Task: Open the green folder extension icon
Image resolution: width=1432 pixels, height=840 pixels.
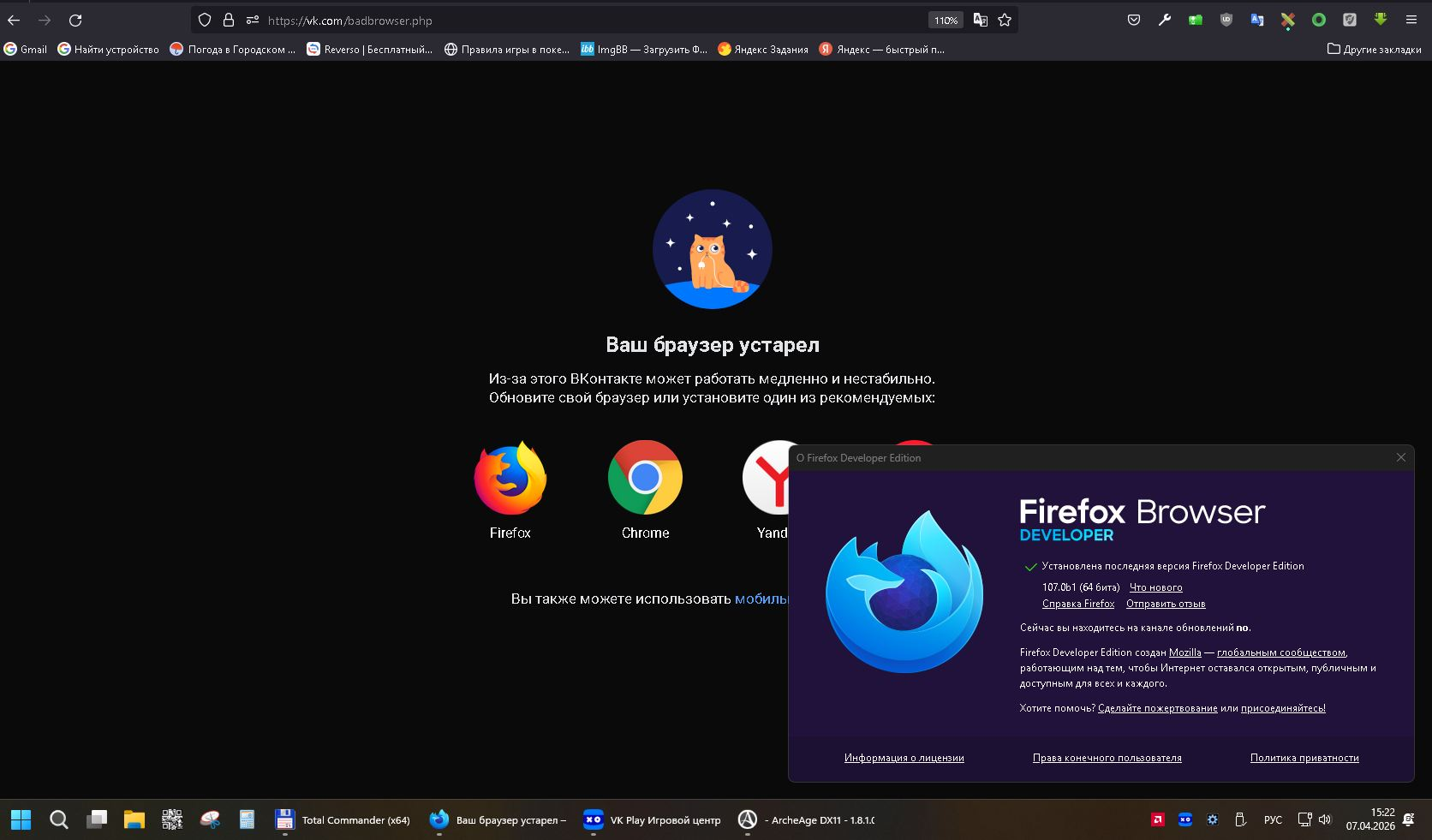Action: 1196,20
